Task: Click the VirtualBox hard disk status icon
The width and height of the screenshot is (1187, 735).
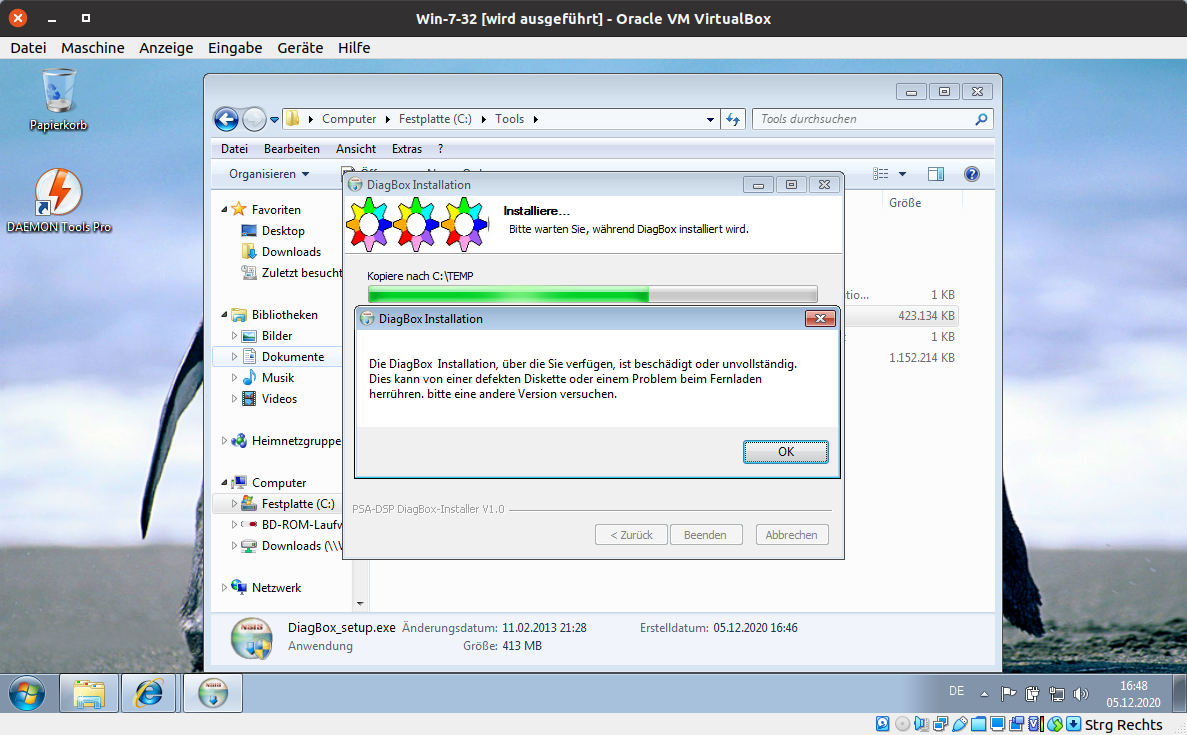Action: [883, 724]
